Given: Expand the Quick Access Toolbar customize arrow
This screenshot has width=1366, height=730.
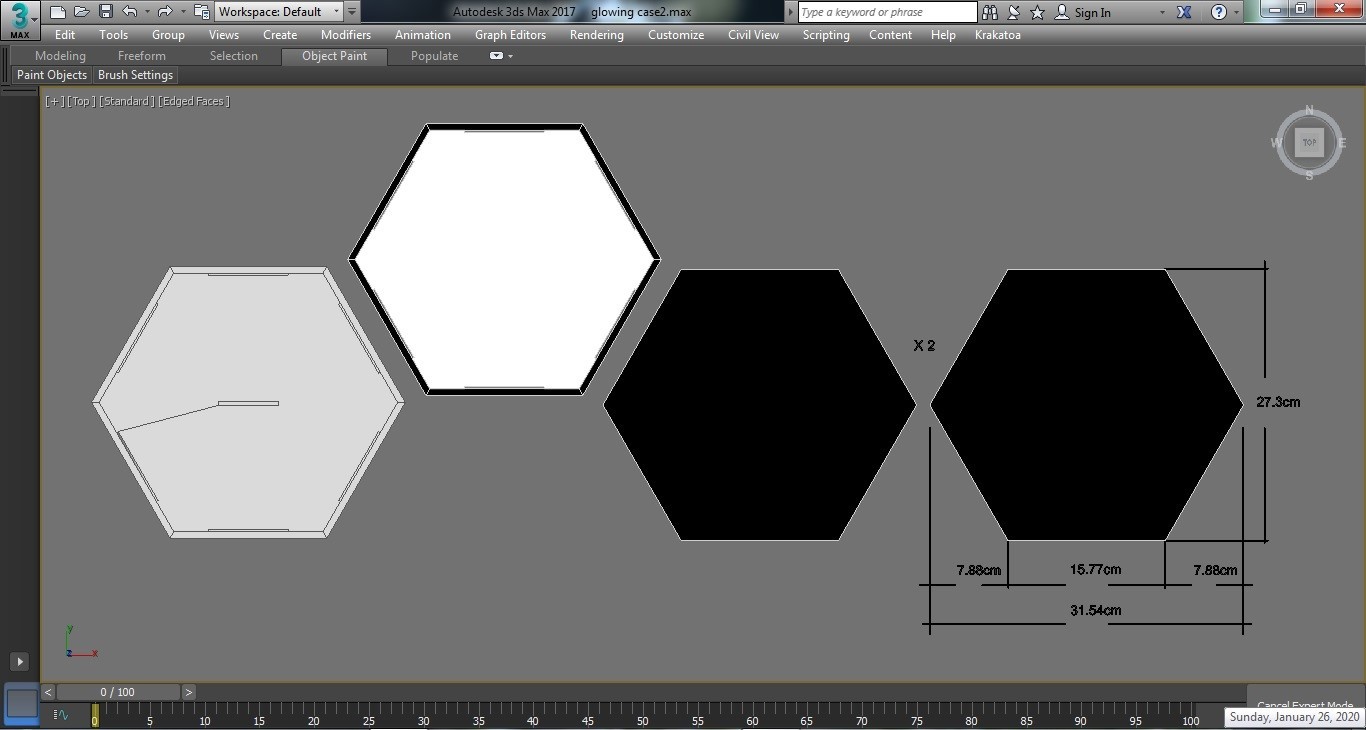Looking at the screenshot, I should click(352, 12).
